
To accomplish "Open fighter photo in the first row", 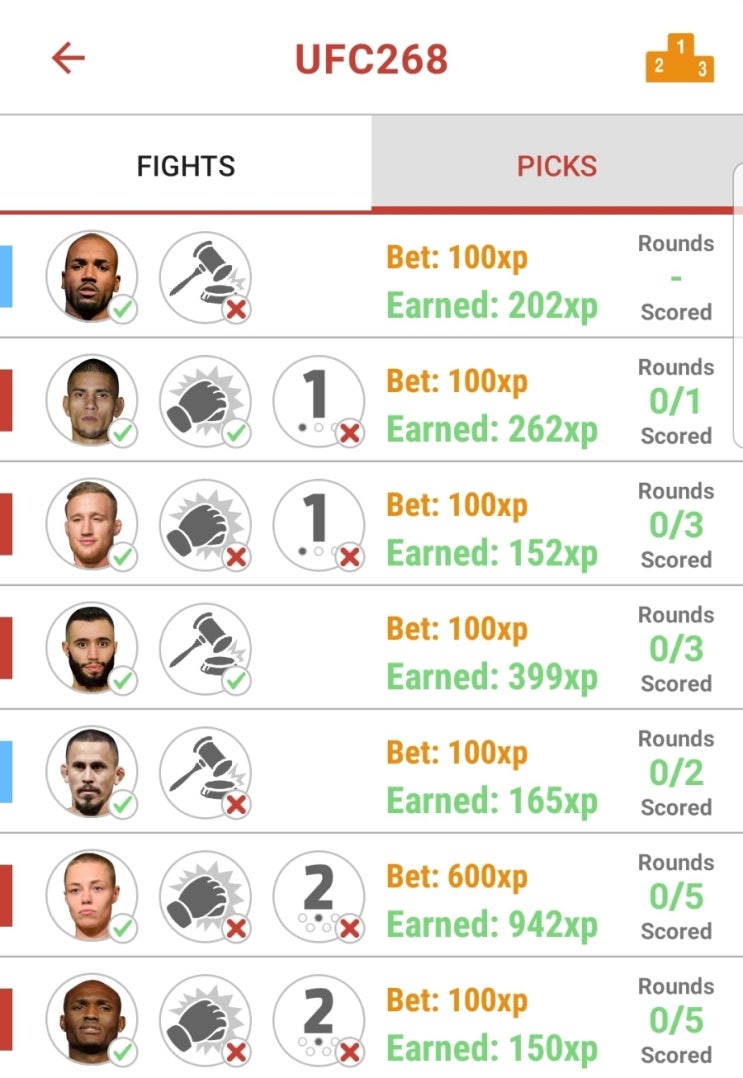I will click(x=91, y=277).
